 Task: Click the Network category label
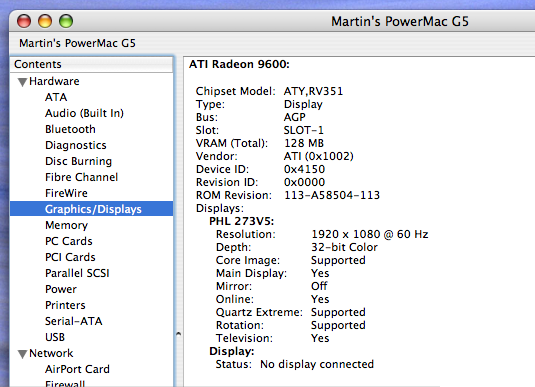coord(51,353)
